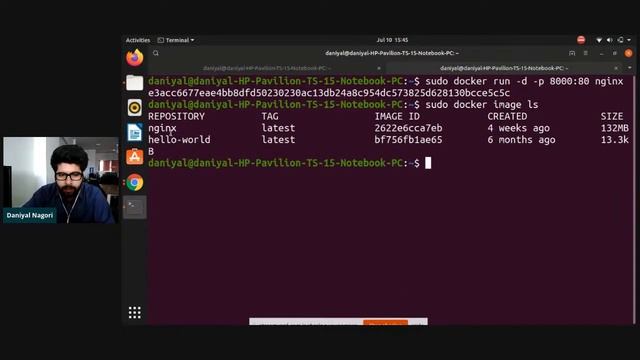This screenshot has width=640, height=360.
Task: Launch Rhythmbox from the dock
Action: (135, 108)
